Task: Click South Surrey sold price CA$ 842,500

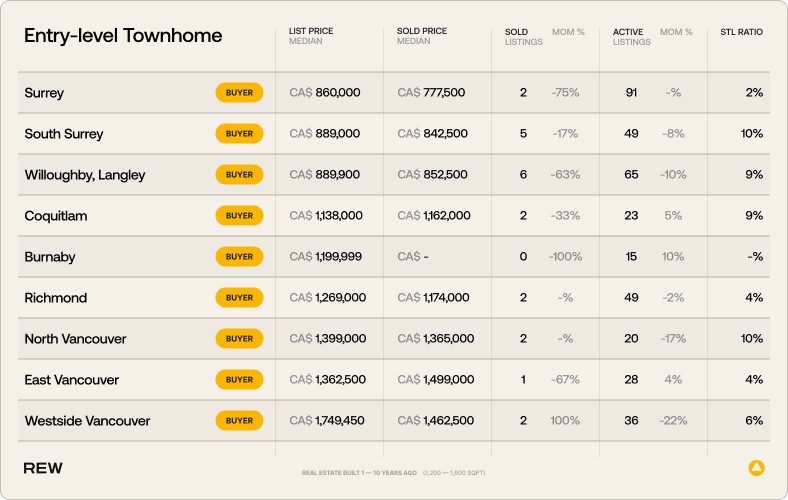Action: coord(432,134)
